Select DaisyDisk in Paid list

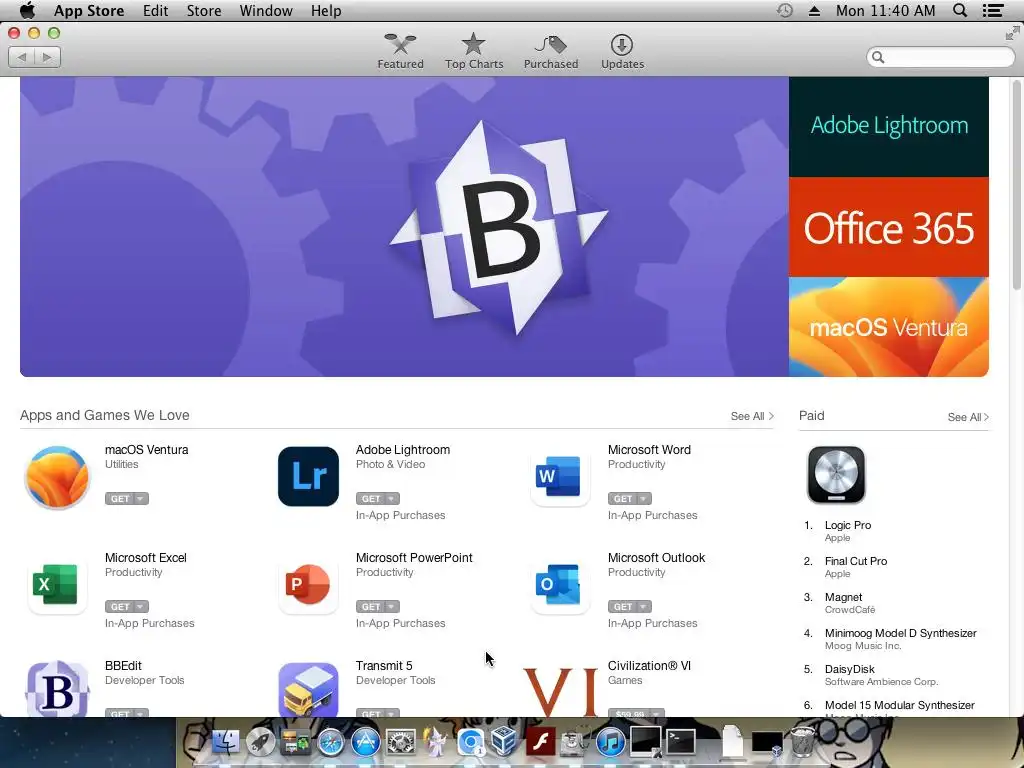pos(850,669)
